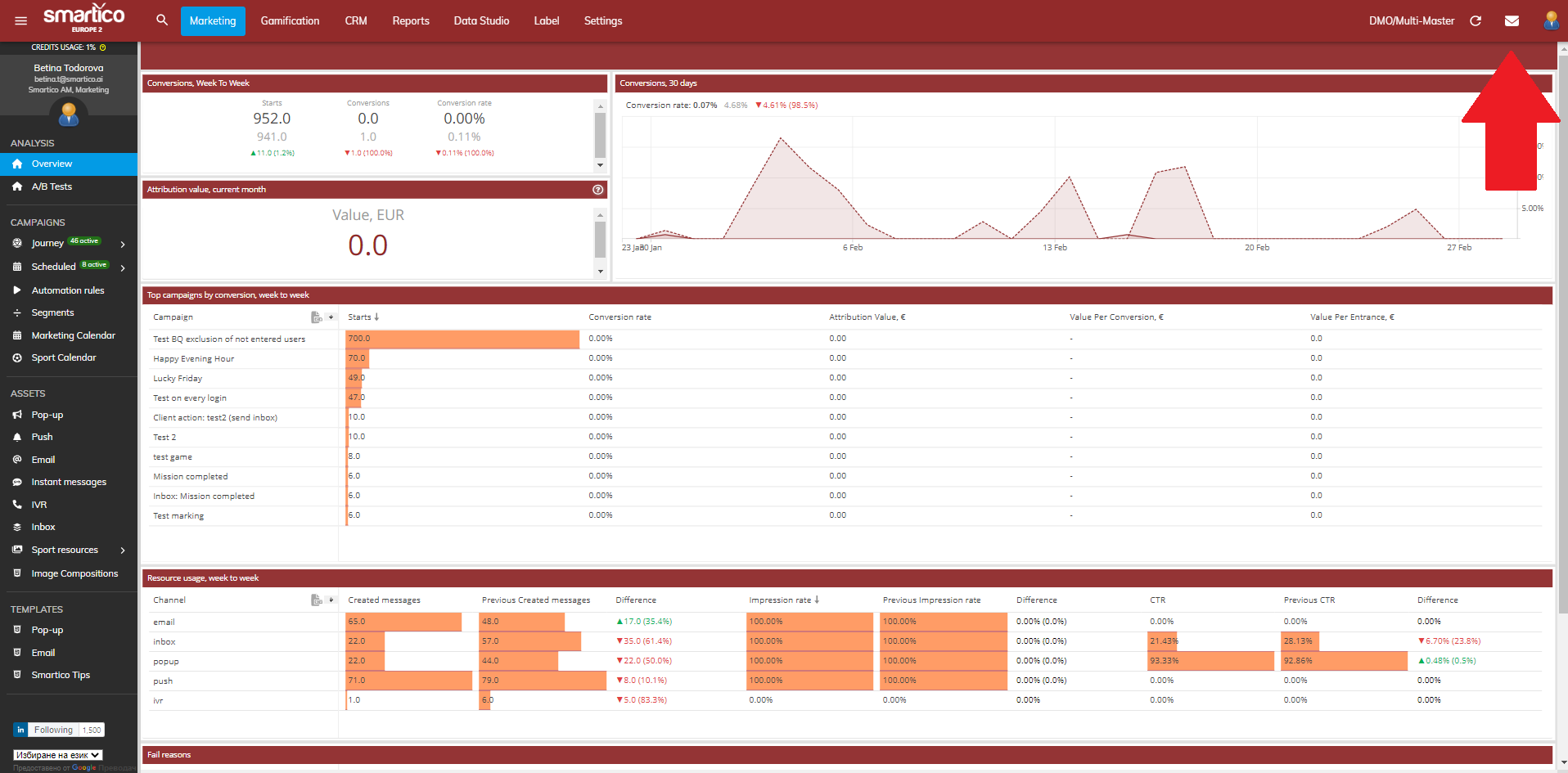Open help for Attribution value widget
The width and height of the screenshot is (1568, 773).
[598, 190]
